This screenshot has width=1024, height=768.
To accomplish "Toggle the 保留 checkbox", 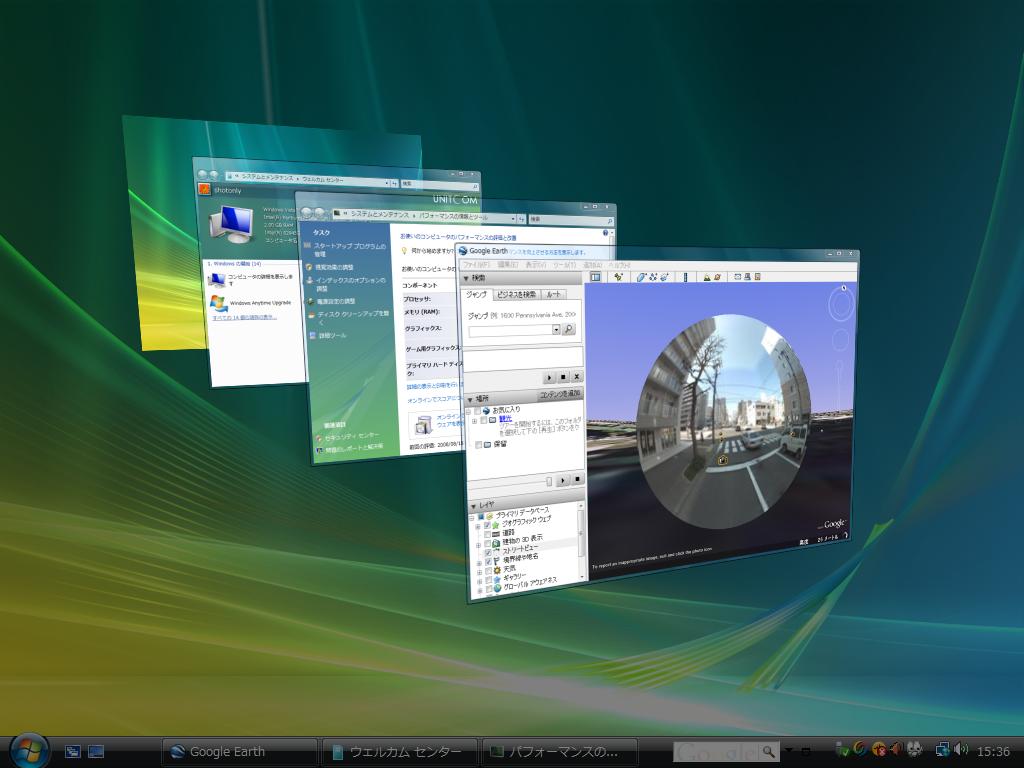I will click(479, 445).
